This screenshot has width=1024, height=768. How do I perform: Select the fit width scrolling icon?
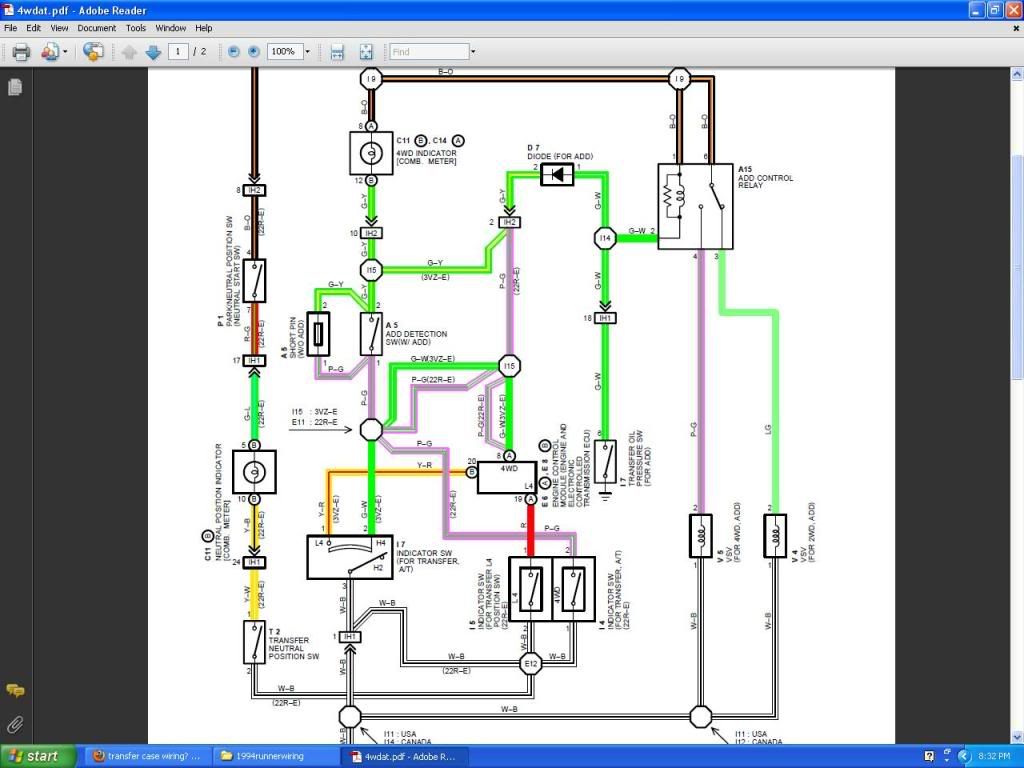coord(337,51)
